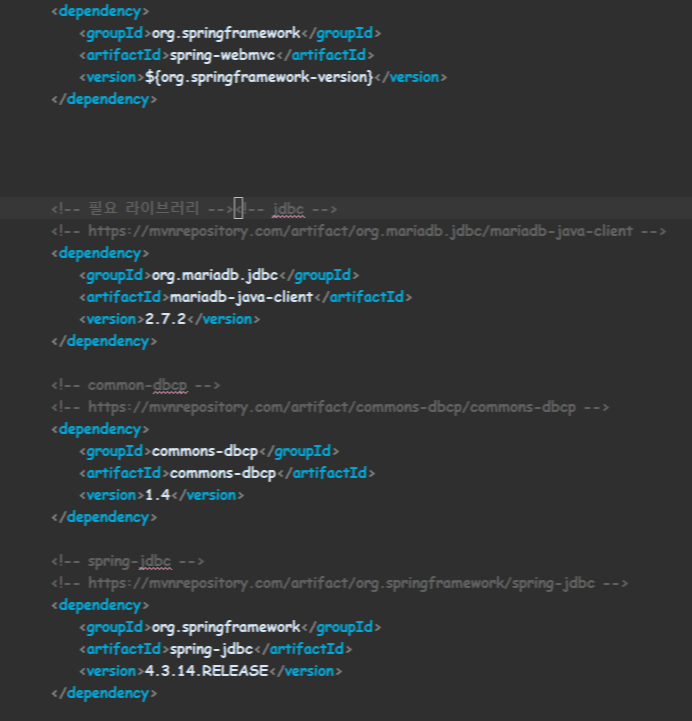Viewport: 692px width, 721px height.
Task: Click the org.springframework groupId of spring-webmvc
Action: click(x=226, y=34)
